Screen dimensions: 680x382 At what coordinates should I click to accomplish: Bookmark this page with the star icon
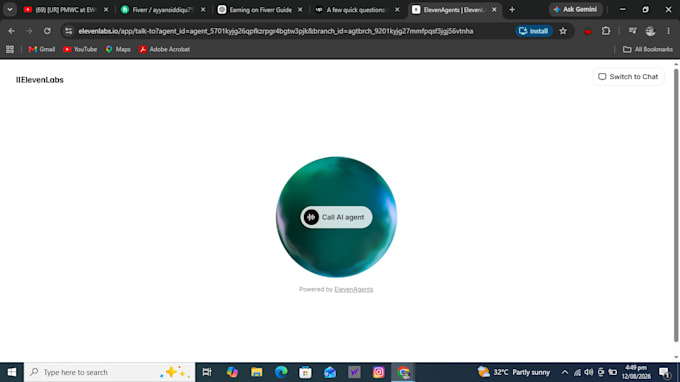tap(563, 31)
